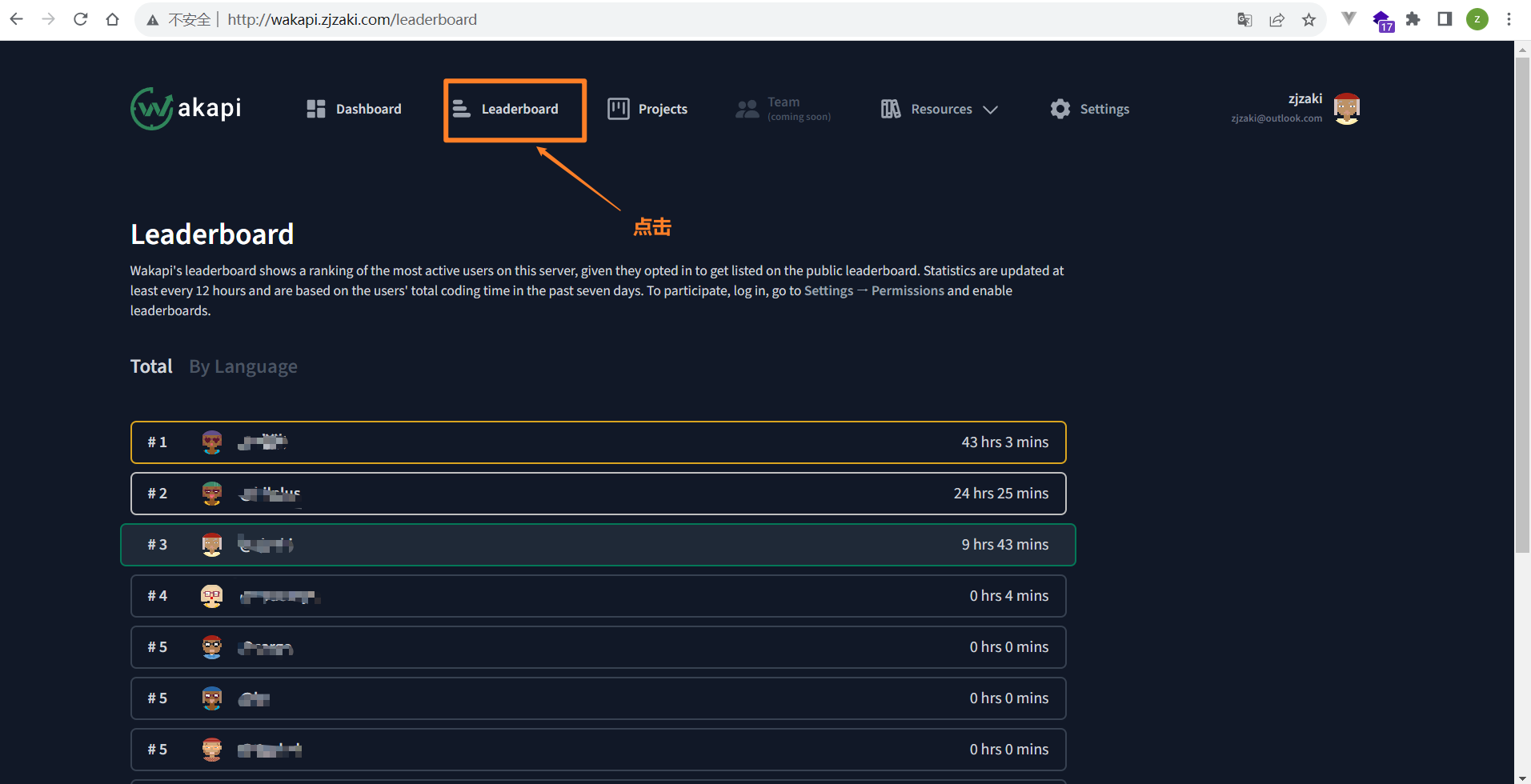1531x784 pixels.
Task: Bookmark this page with star
Action: 1309,20
